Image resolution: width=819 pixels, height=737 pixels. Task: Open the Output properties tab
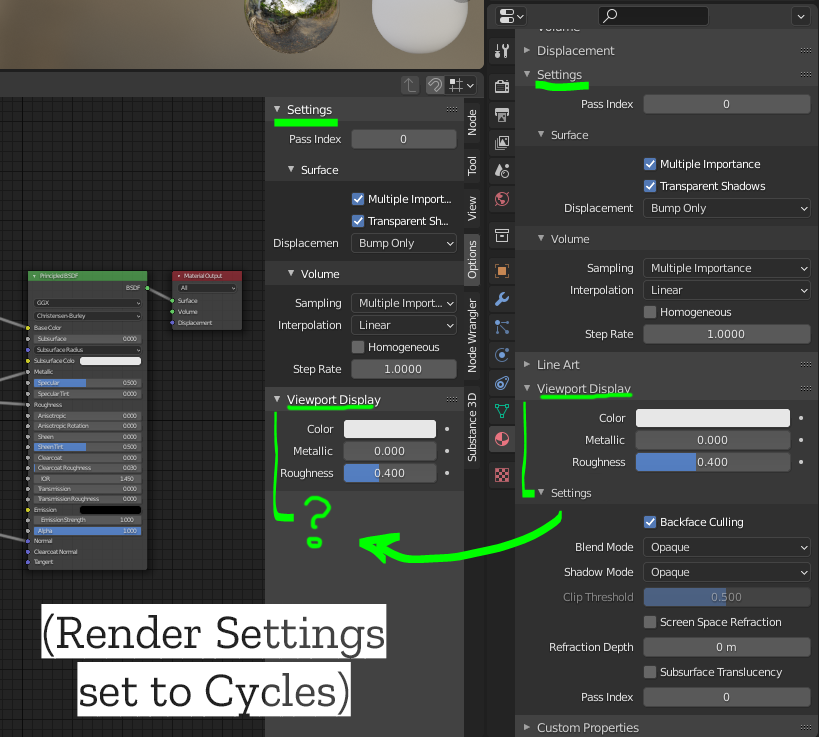pos(502,114)
